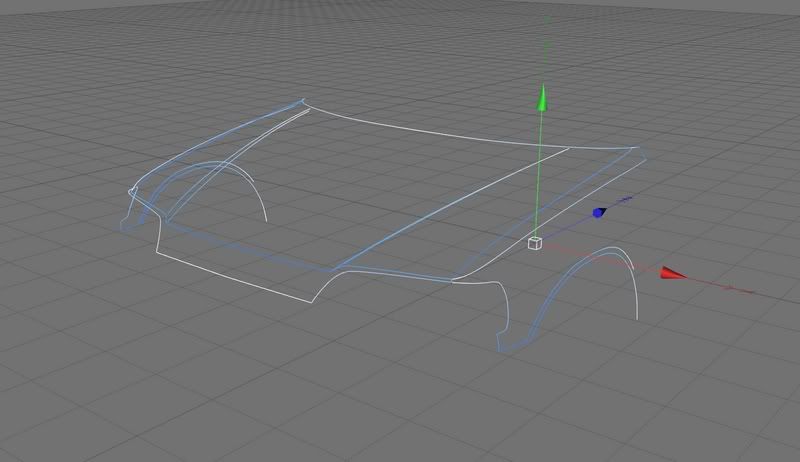The width and height of the screenshot is (800, 462).
Task: Select the rear left wheel arch spline
Action: 204,191
